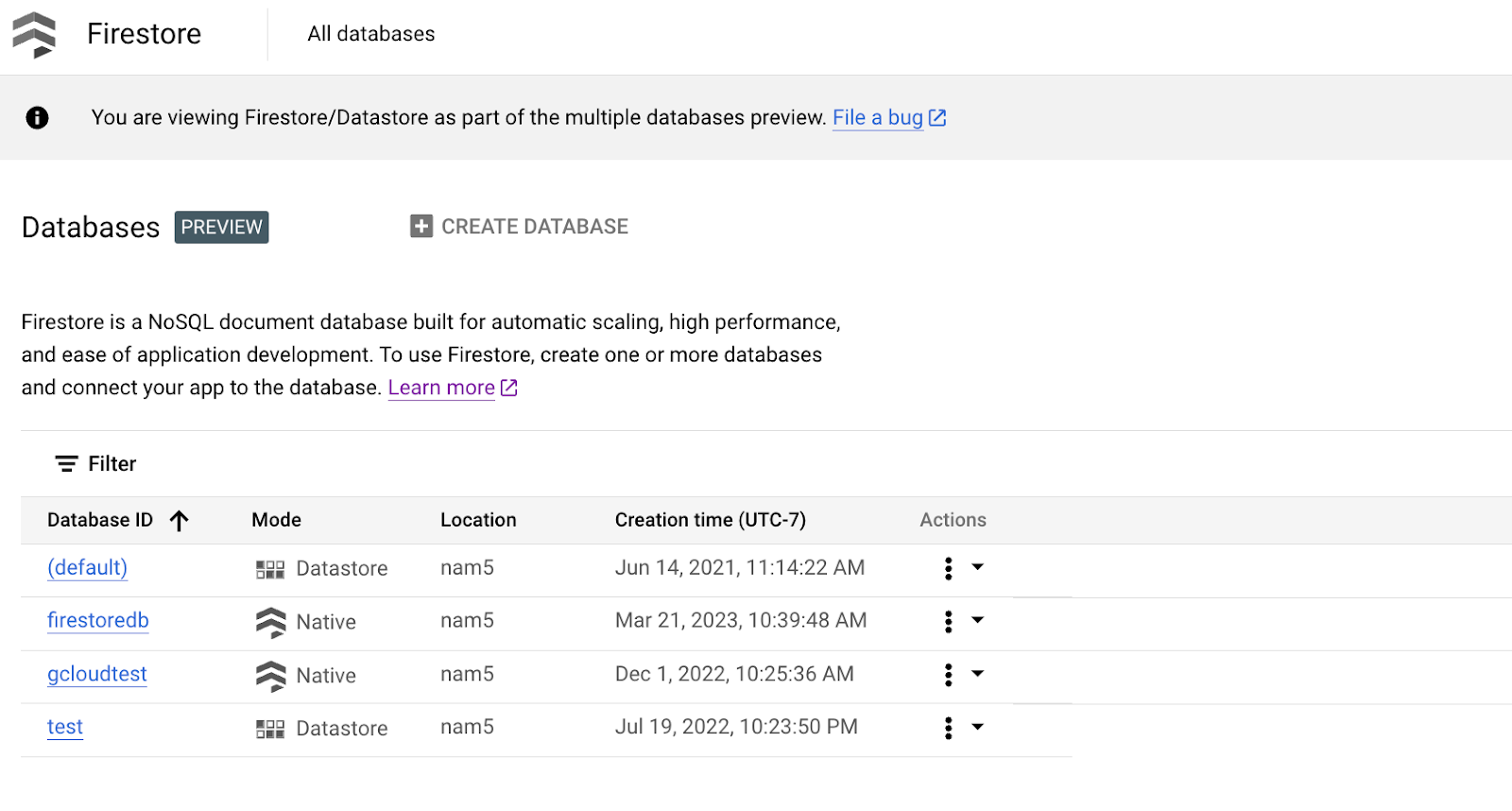Click the Datastore mode icon in the test row
The width and height of the screenshot is (1512, 811).
(x=270, y=729)
